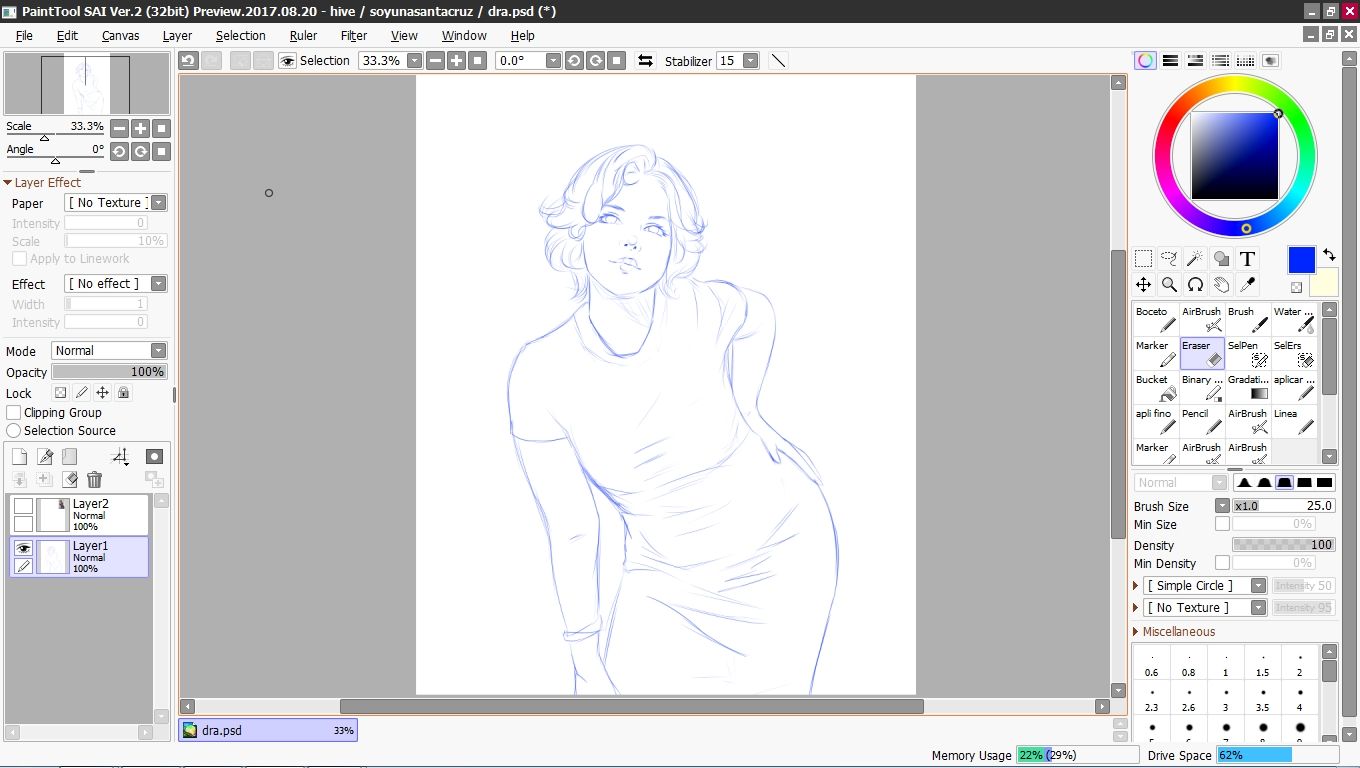Undo the last action in toolbar

click(188, 61)
